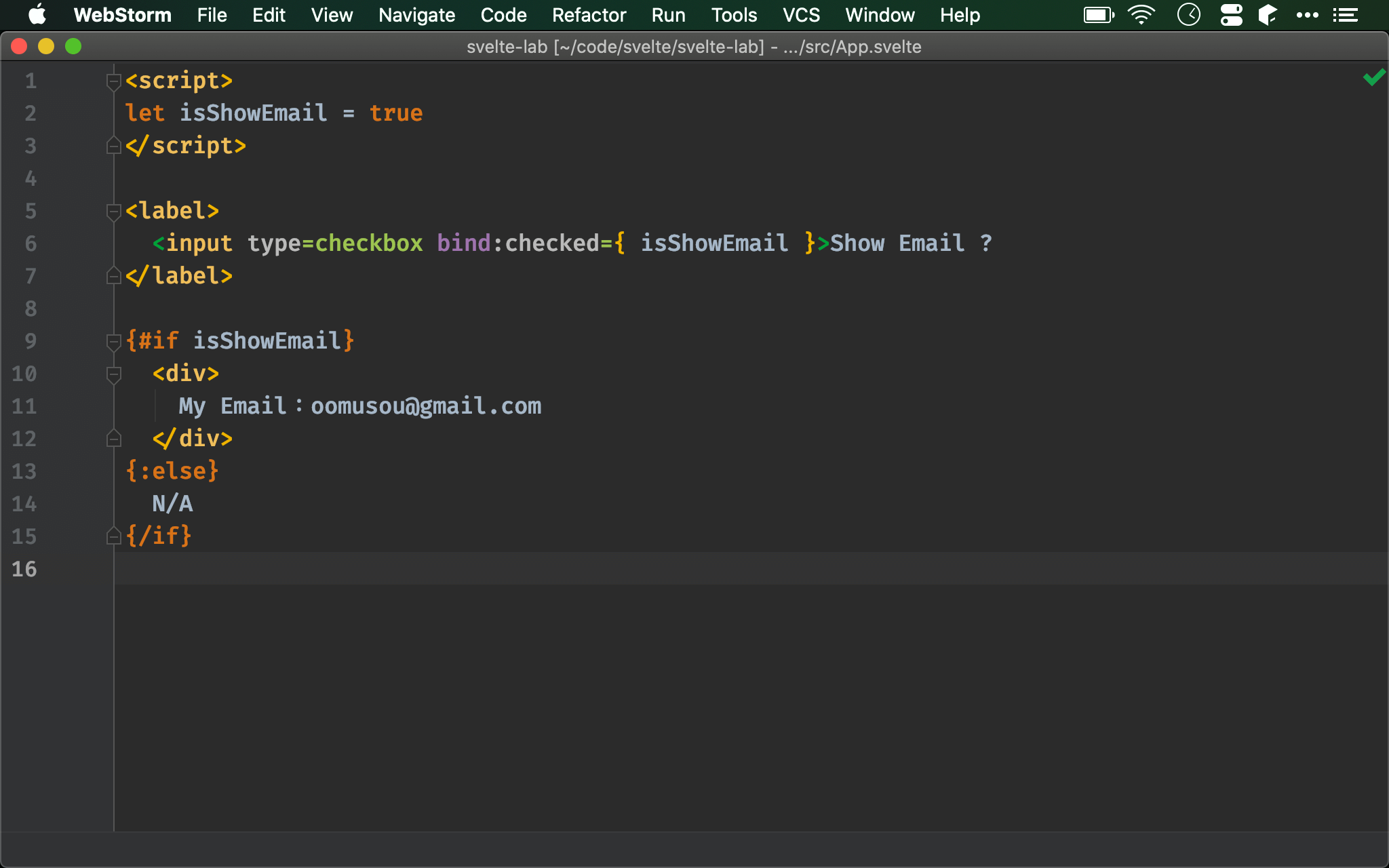1389x868 pixels.
Task: Open the Wi-Fi status menu
Action: [x=1141, y=15]
